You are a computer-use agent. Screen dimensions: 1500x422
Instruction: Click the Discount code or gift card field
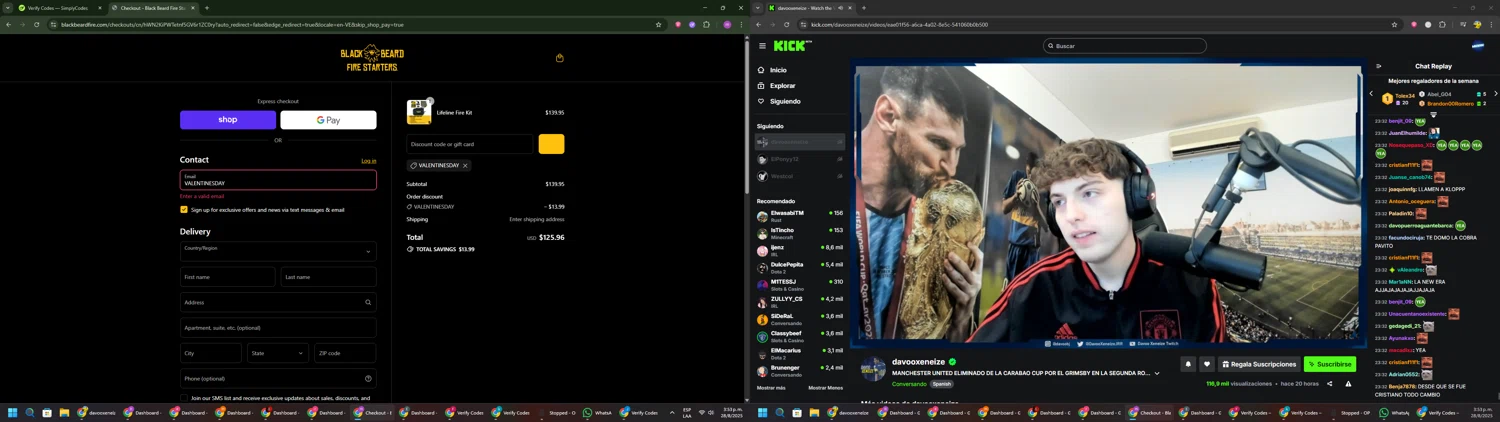click(470, 144)
